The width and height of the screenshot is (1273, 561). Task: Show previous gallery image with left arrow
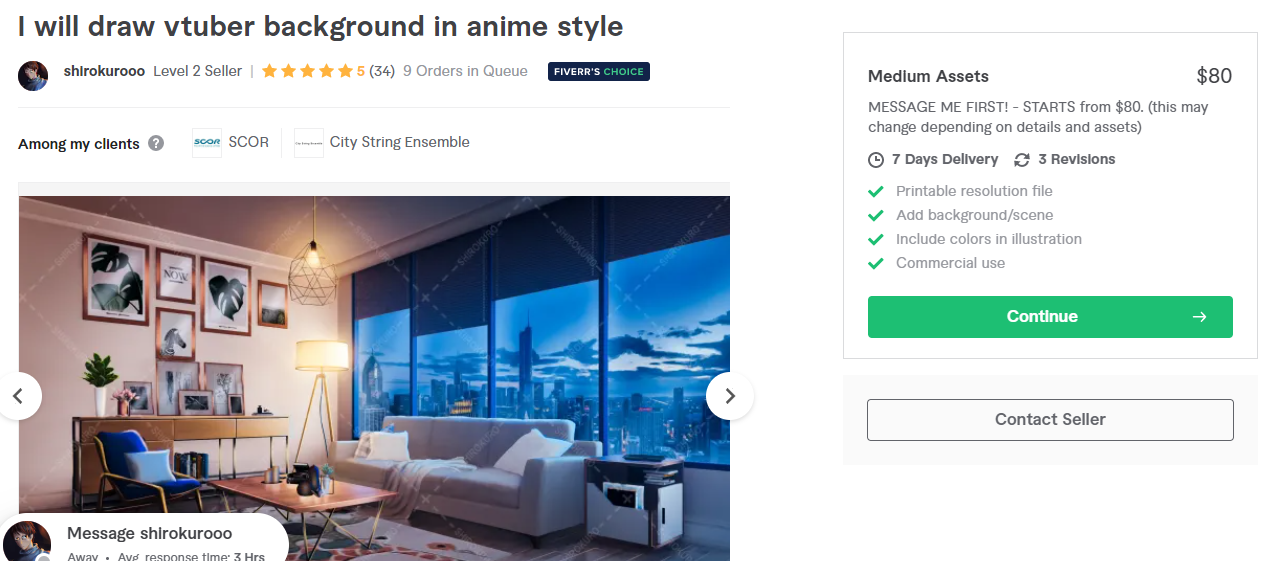pyautogui.click(x=18, y=396)
